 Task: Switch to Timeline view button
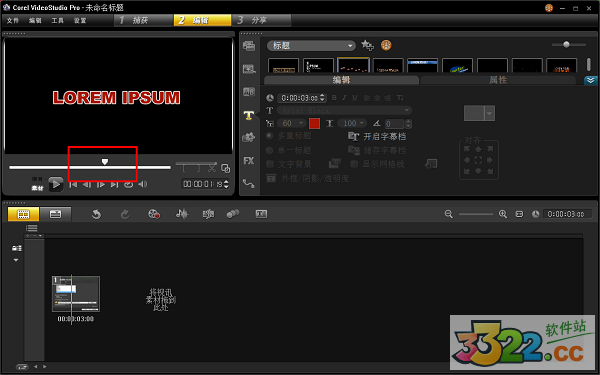[x=55, y=214]
